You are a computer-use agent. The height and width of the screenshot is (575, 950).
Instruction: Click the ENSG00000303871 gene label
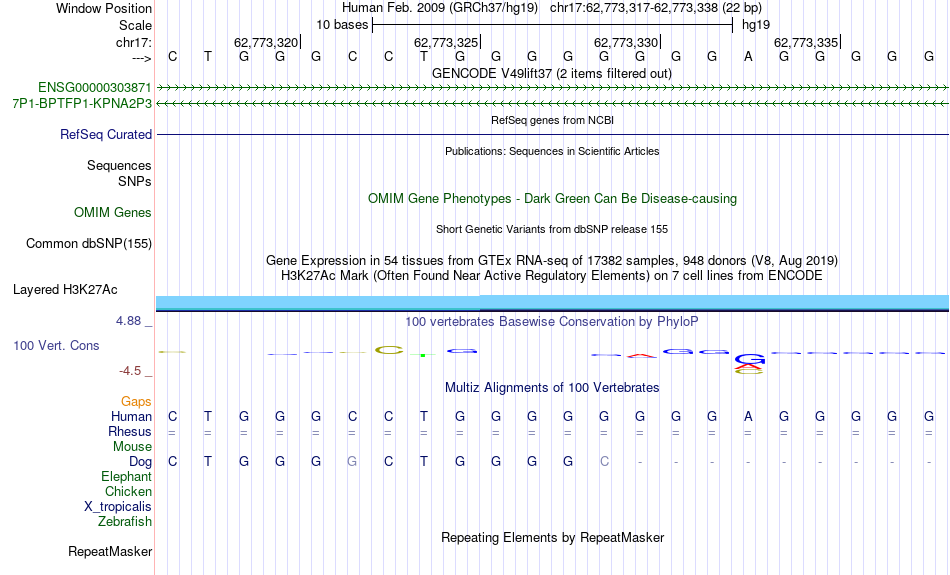pos(95,88)
